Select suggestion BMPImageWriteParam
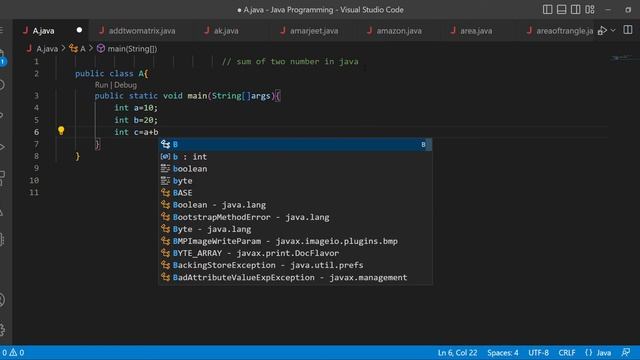640x360 pixels. tap(295, 241)
